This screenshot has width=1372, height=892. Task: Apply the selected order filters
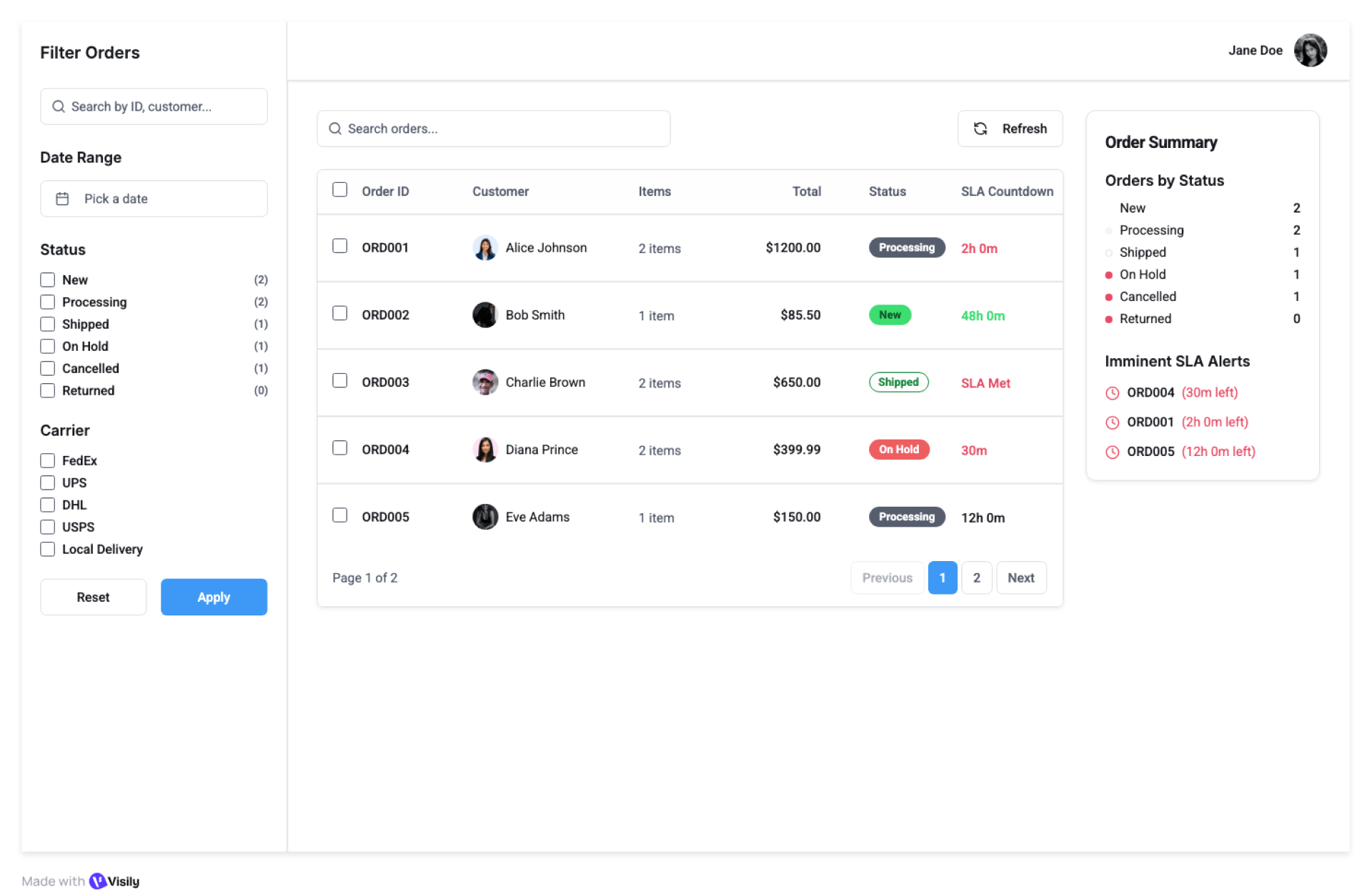214,597
